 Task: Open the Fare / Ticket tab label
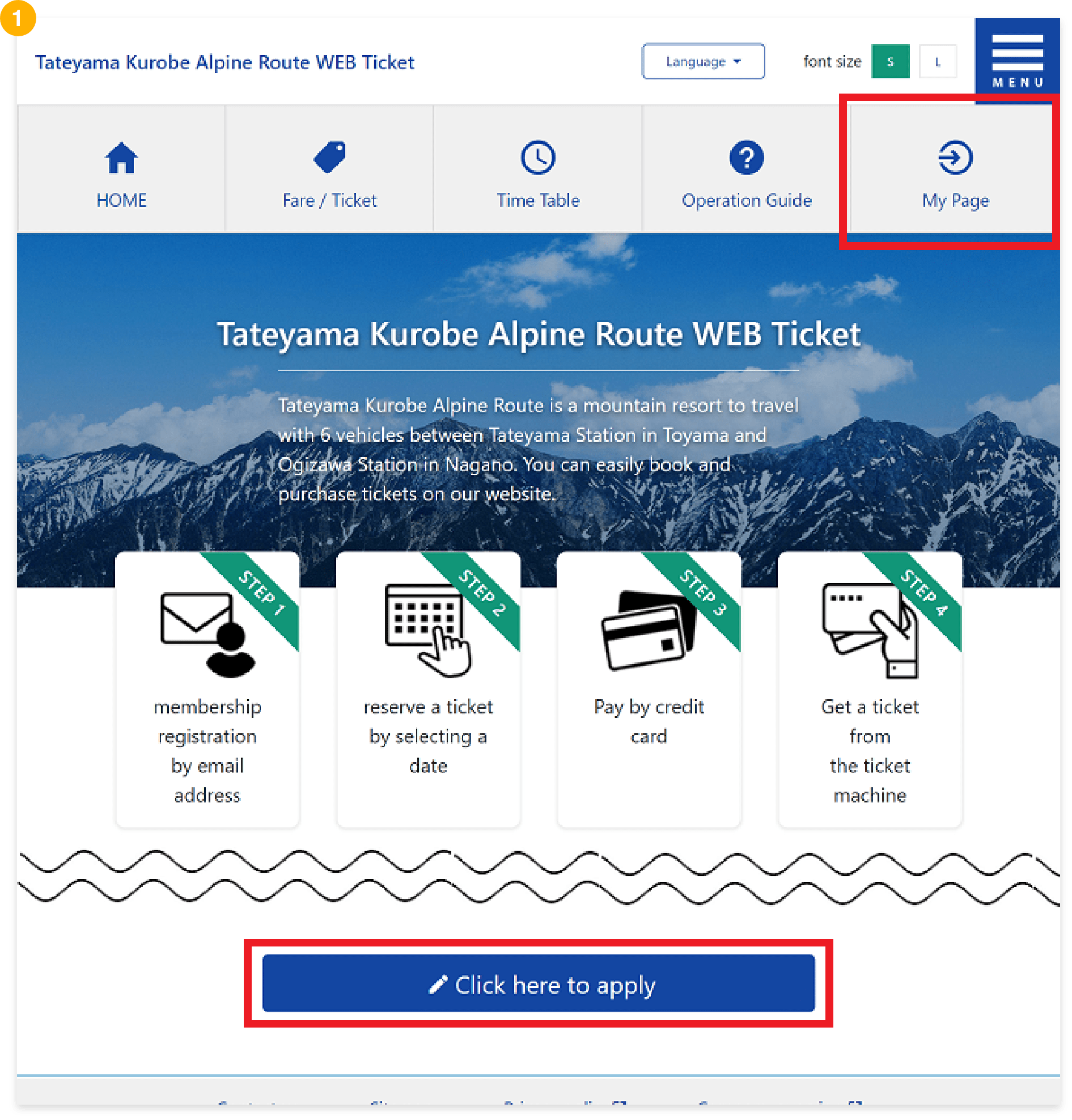tap(329, 201)
